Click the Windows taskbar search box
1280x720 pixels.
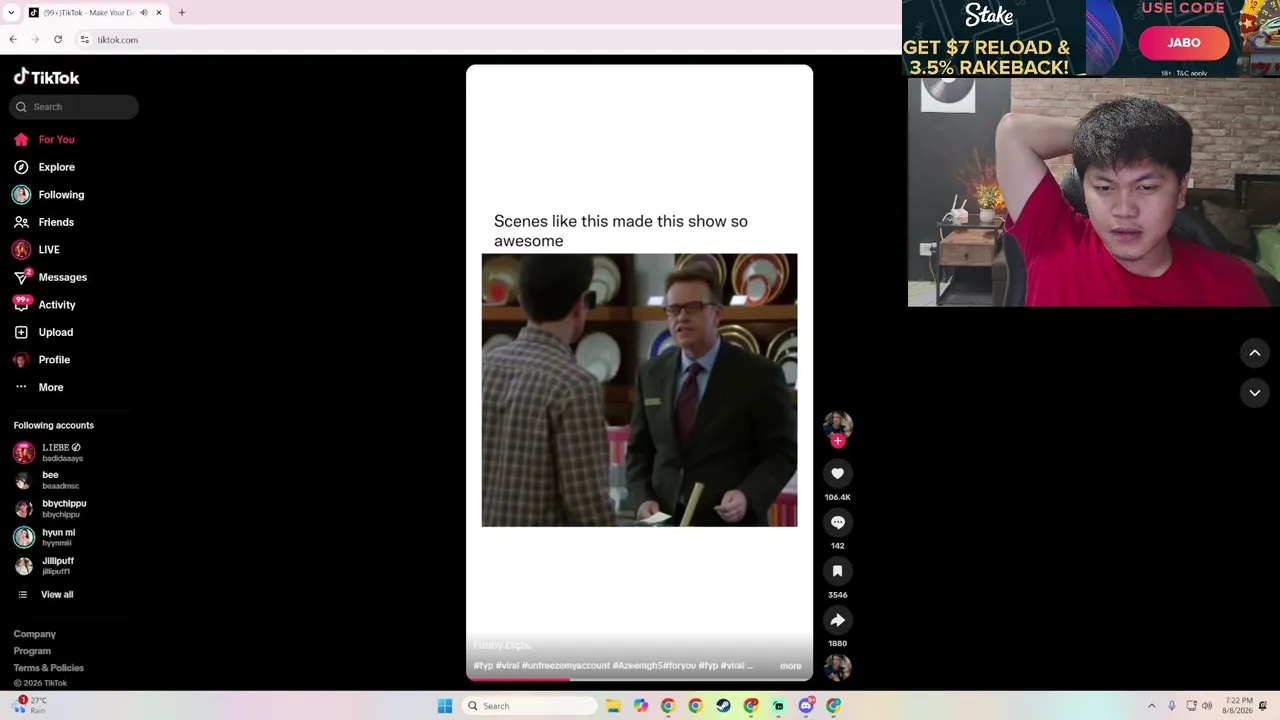(529, 706)
